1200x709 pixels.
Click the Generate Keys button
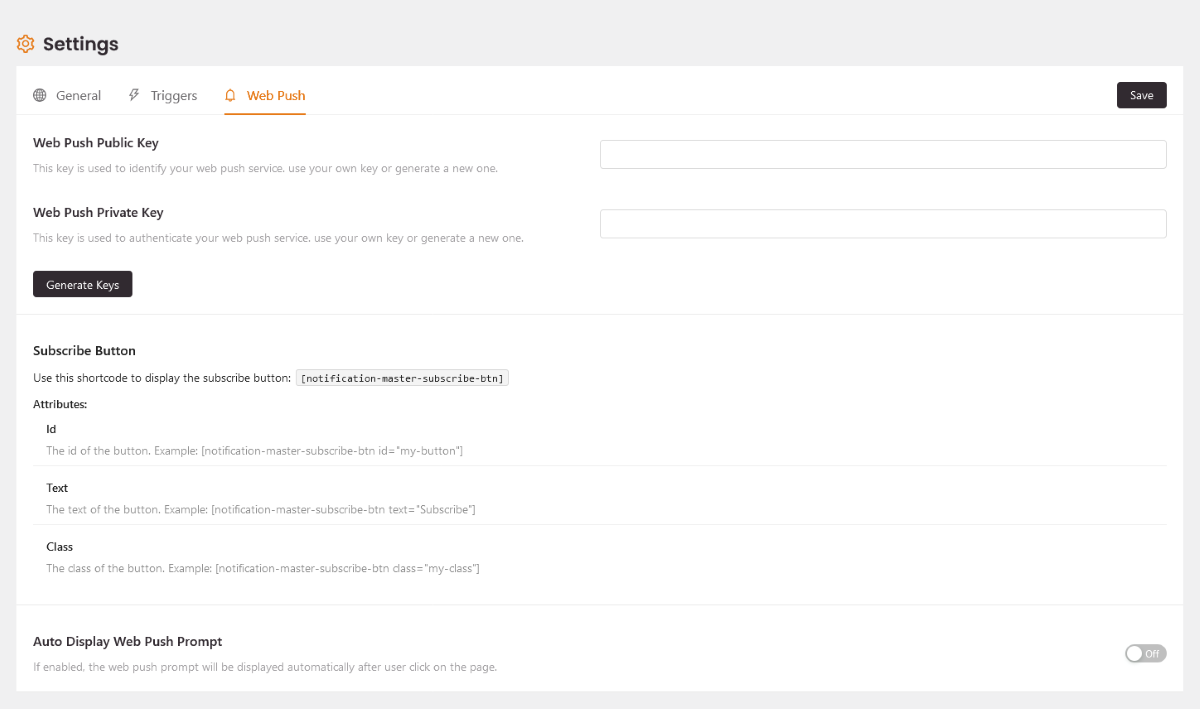click(83, 285)
